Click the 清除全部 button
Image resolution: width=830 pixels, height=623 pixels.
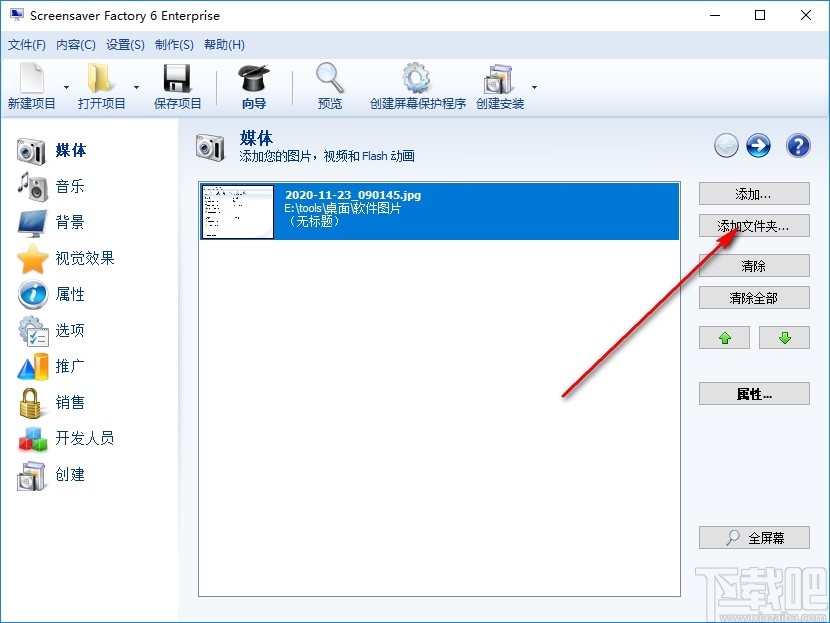[754, 298]
